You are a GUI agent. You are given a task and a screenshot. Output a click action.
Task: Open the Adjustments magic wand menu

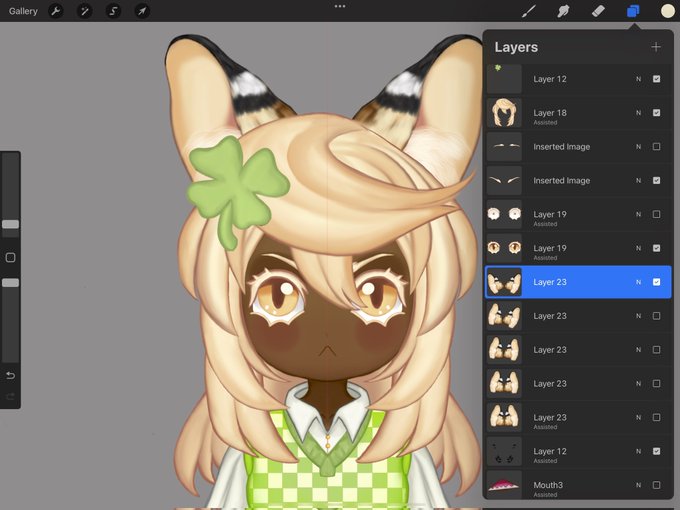[x=84, y=11]
